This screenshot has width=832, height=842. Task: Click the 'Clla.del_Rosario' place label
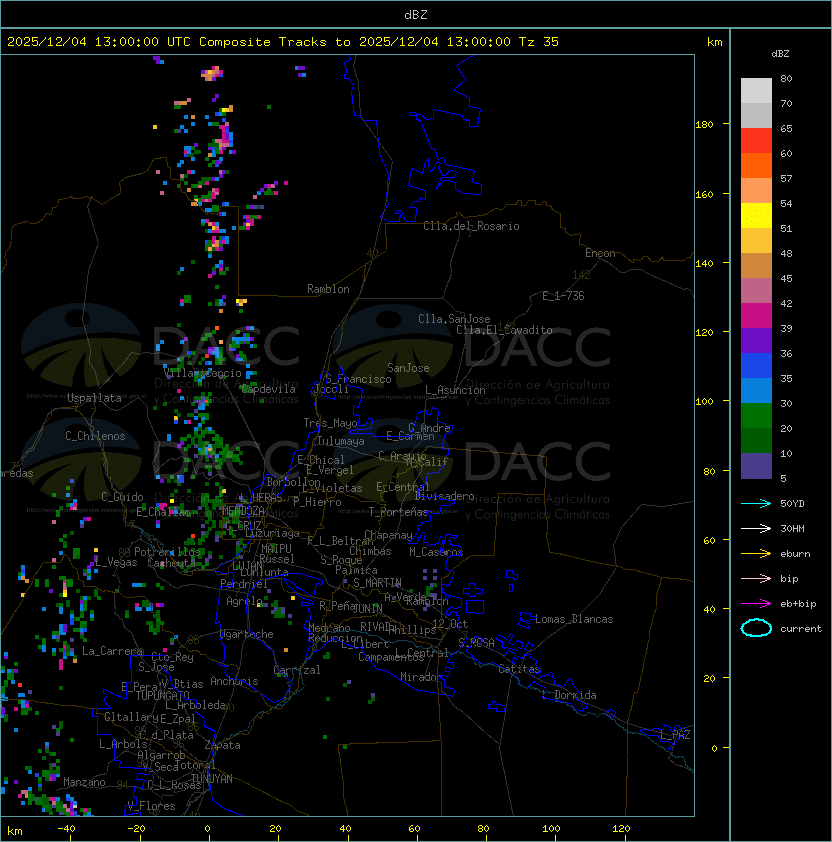(471, 226)
